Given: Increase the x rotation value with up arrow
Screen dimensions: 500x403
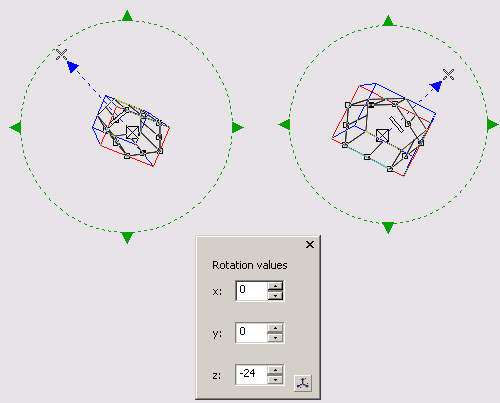Looking at the screenshot, I should pos(275,286).
